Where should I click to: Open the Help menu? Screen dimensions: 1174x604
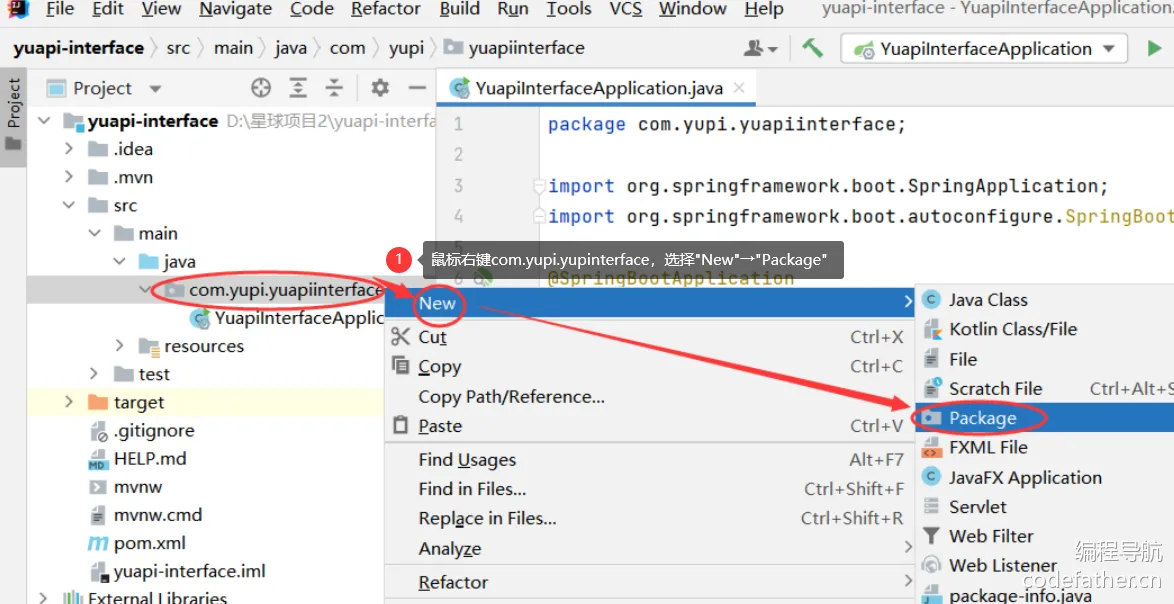[x=764, y=9]
